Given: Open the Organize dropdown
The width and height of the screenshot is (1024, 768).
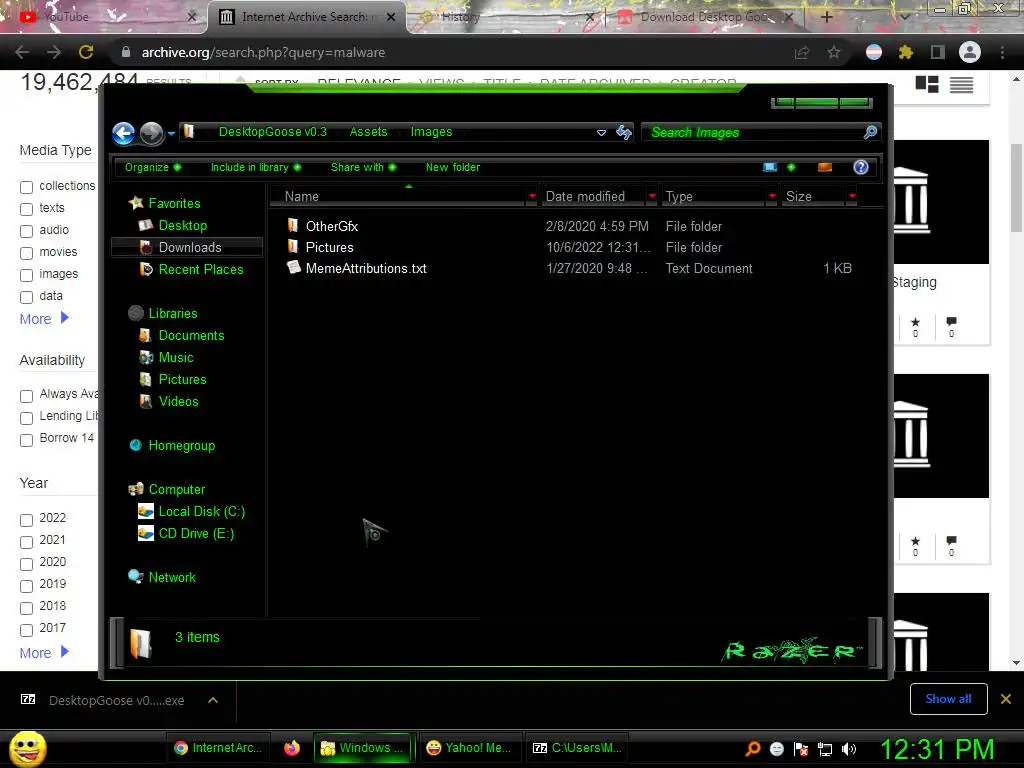Looking at the screenshot, I should 153,167.
